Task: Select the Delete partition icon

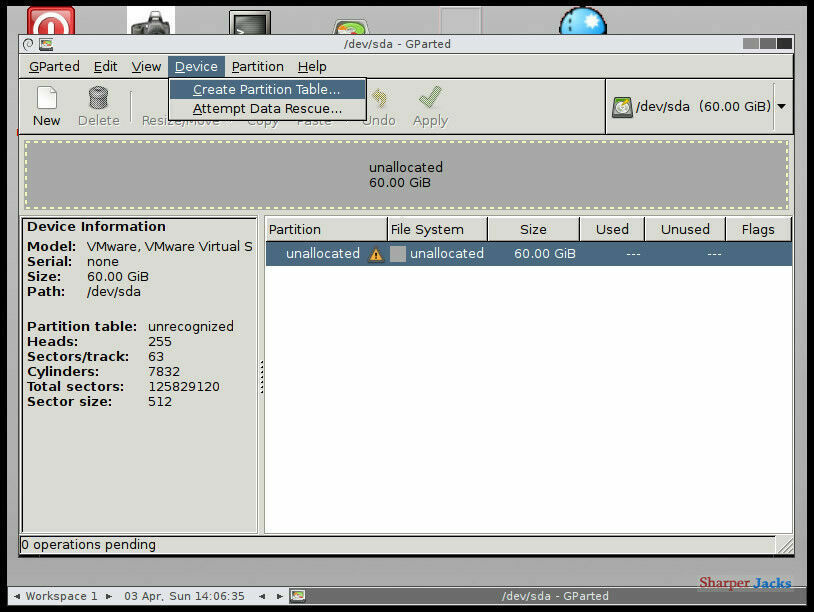Action: point(97,105)
